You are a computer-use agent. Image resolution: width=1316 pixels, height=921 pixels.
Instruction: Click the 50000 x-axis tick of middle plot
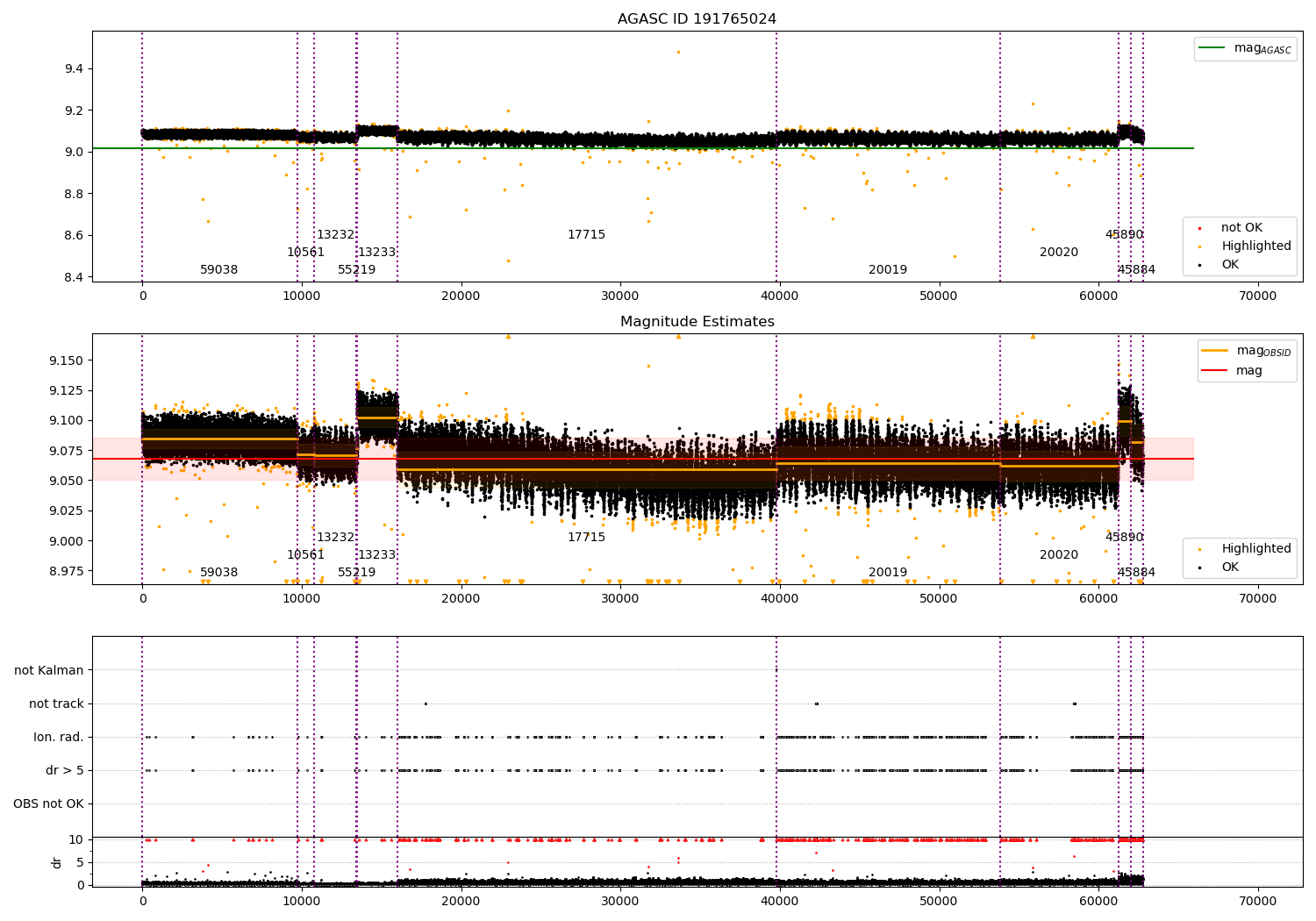click(939, 599)
